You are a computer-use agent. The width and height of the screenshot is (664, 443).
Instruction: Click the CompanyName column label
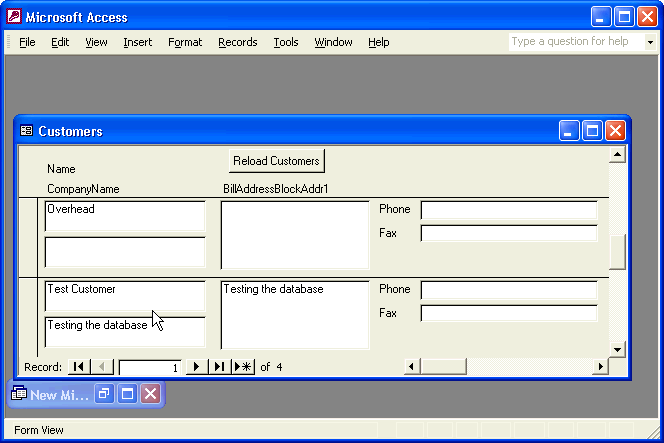(83, 189)
